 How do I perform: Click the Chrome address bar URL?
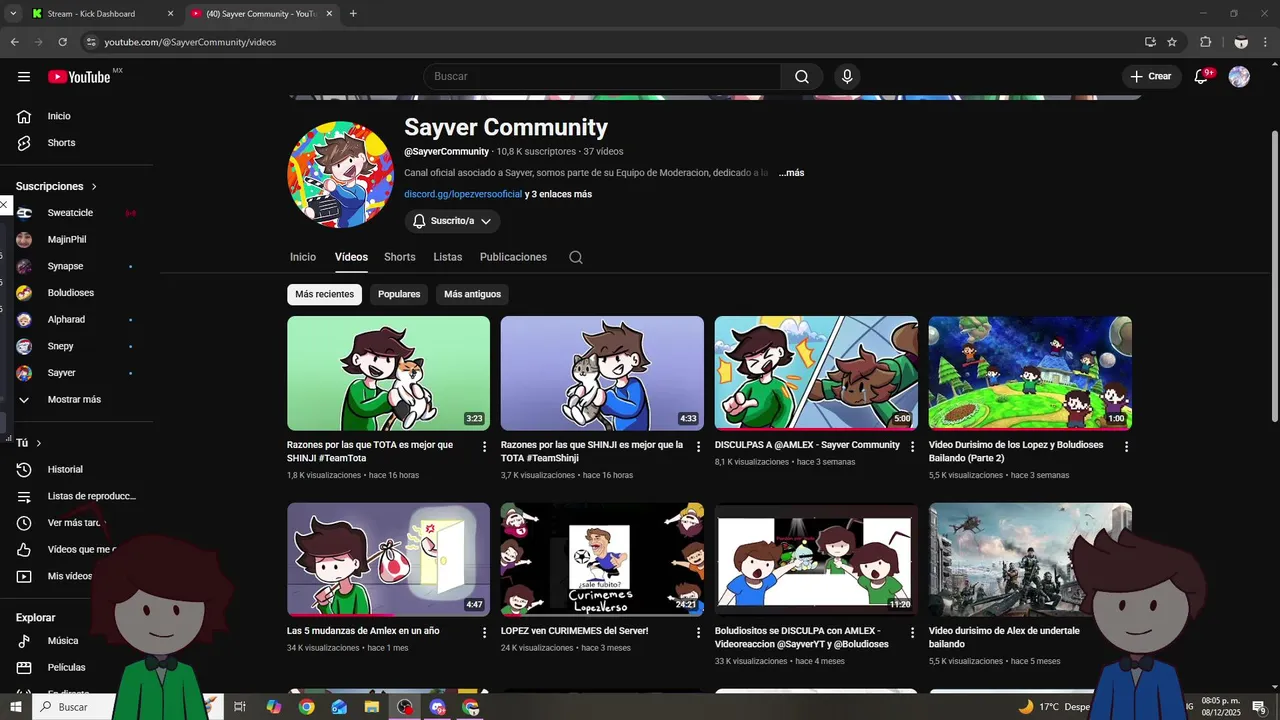(190, 42)
